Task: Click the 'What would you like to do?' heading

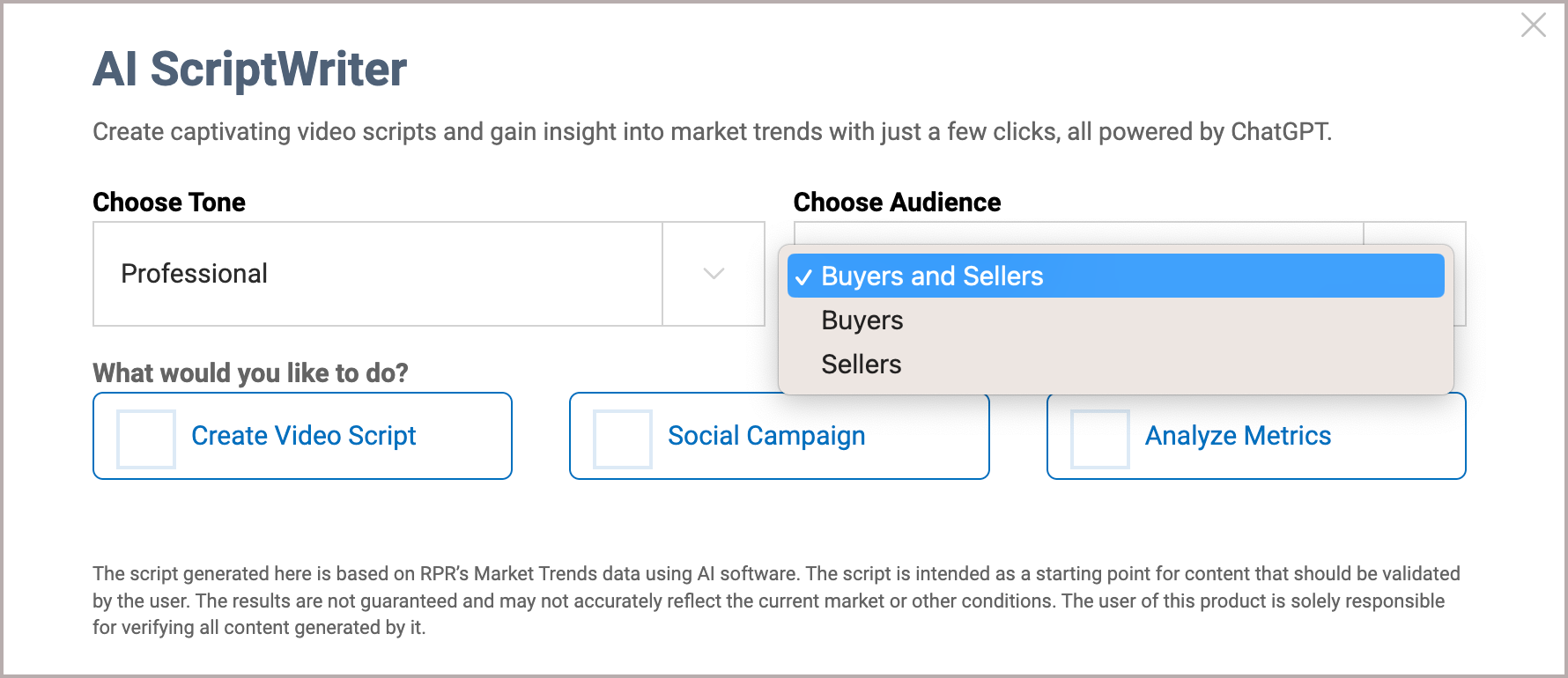Action: 250,373
